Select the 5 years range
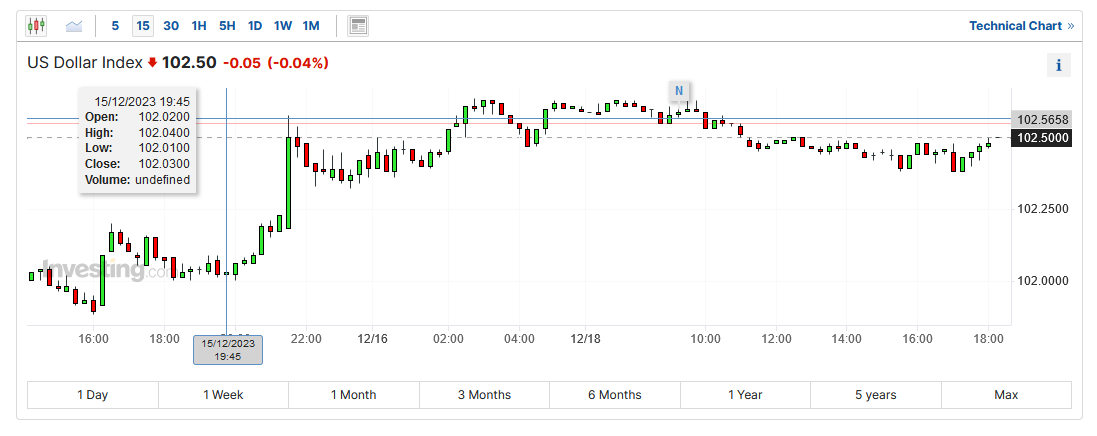 coord(876,395)
